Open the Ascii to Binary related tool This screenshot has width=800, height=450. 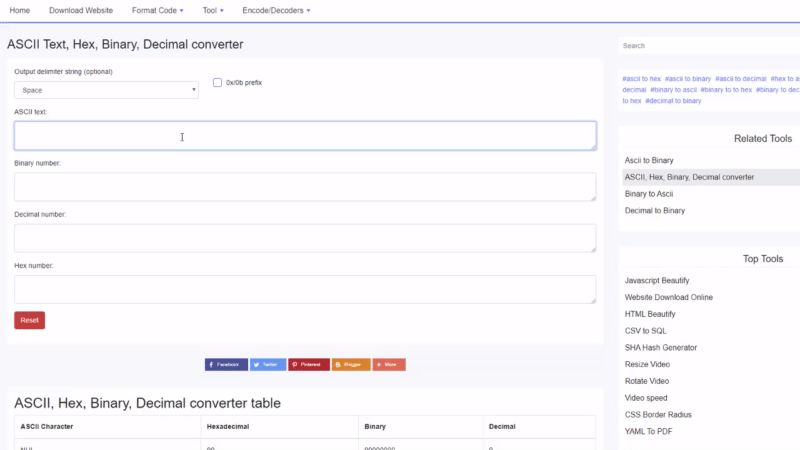(x=649, y=160)
